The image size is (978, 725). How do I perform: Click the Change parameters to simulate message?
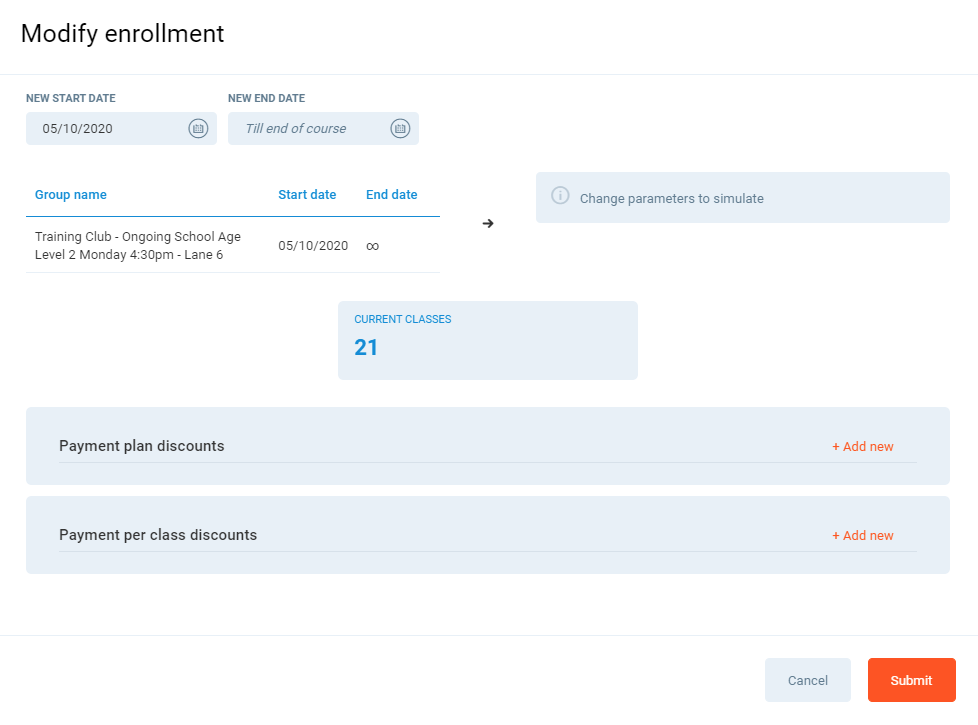pos(671,199)
